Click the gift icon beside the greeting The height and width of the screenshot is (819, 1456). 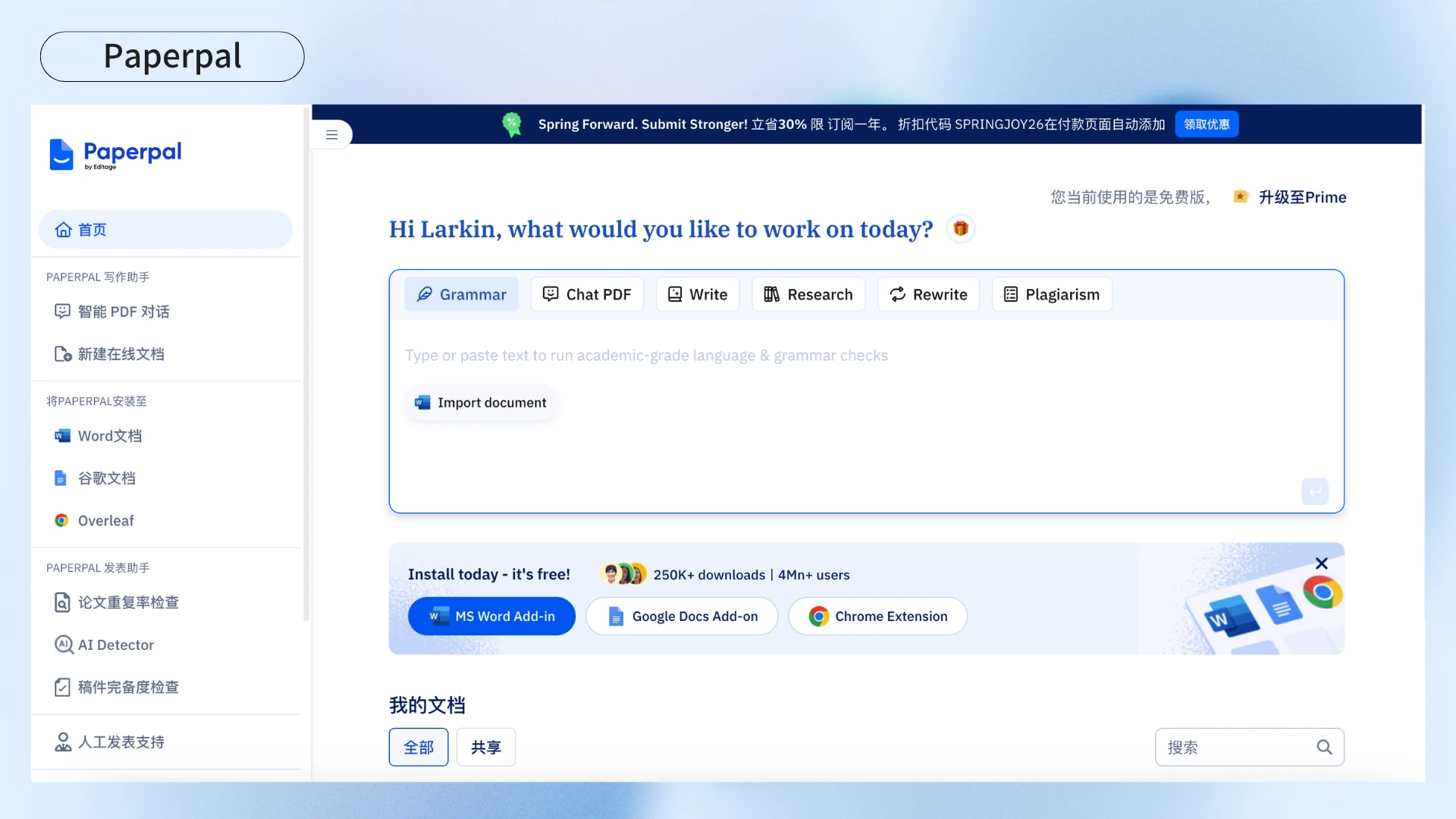coord(961,228)
